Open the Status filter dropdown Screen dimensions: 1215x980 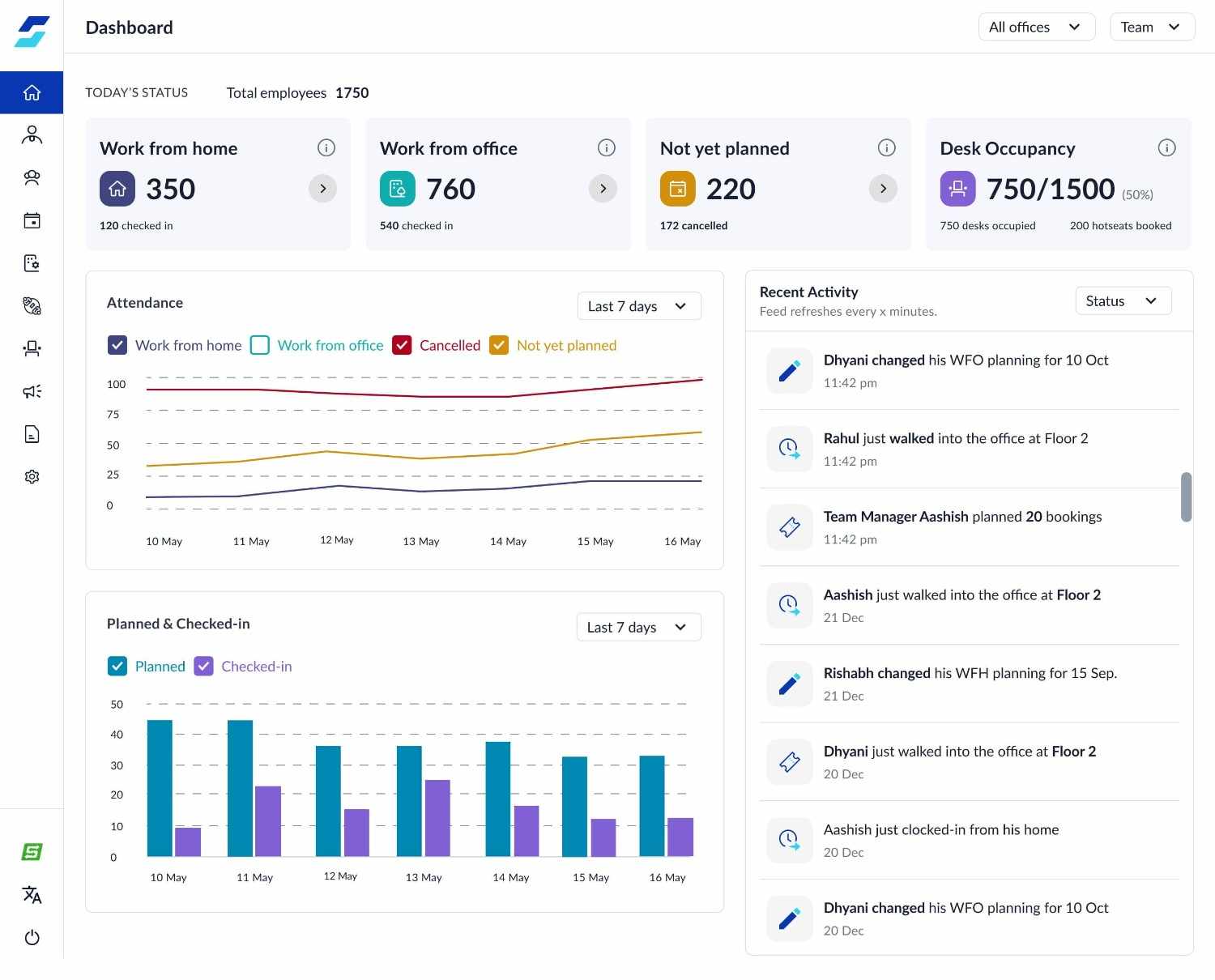[1123, 301]
